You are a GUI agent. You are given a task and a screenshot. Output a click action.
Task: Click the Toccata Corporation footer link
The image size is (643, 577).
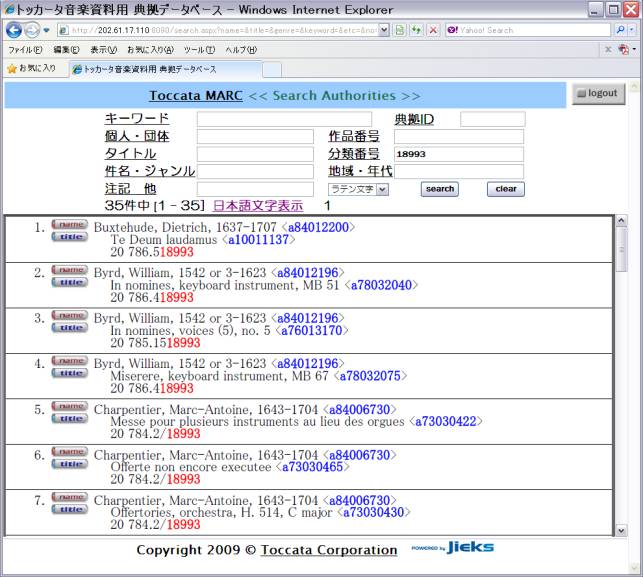pos(329,550)
